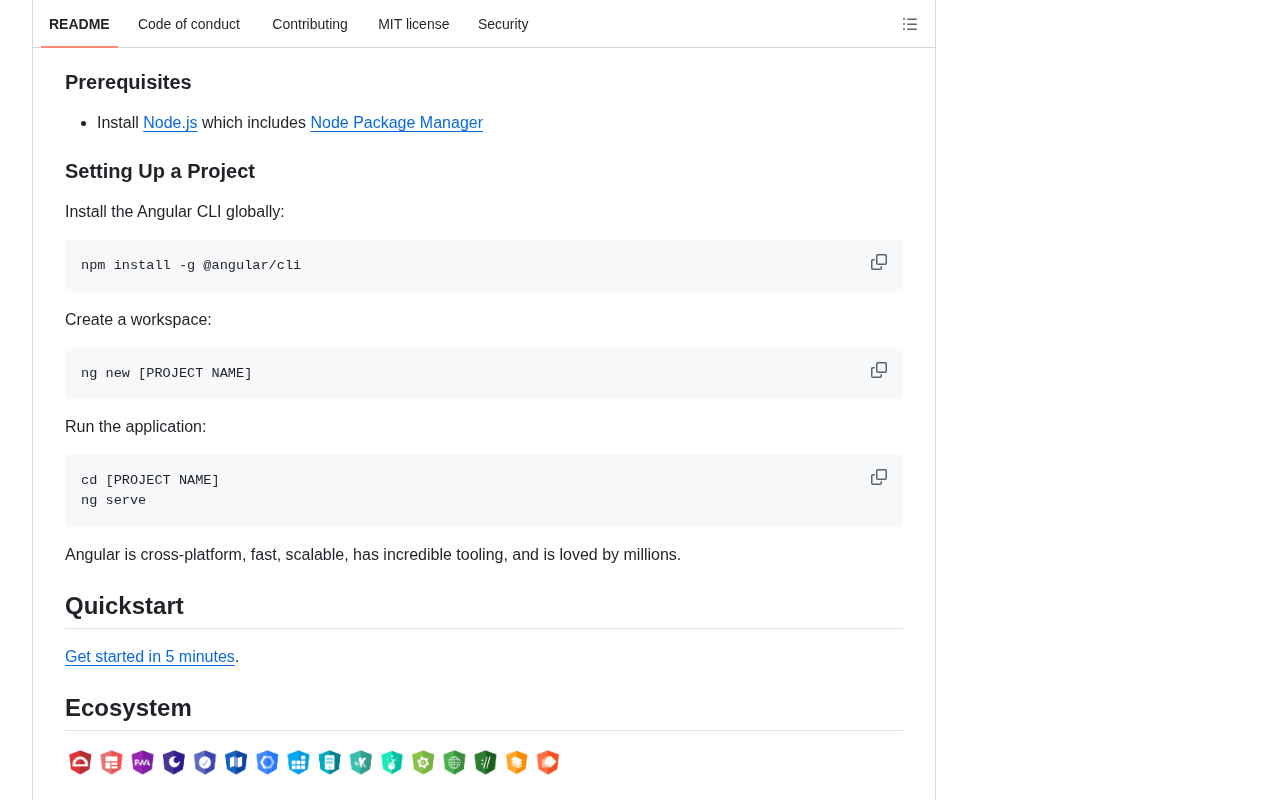This screenshot has height=800, width=1280.
Task: Open the Contributing tab
Action: pos(310,24)
